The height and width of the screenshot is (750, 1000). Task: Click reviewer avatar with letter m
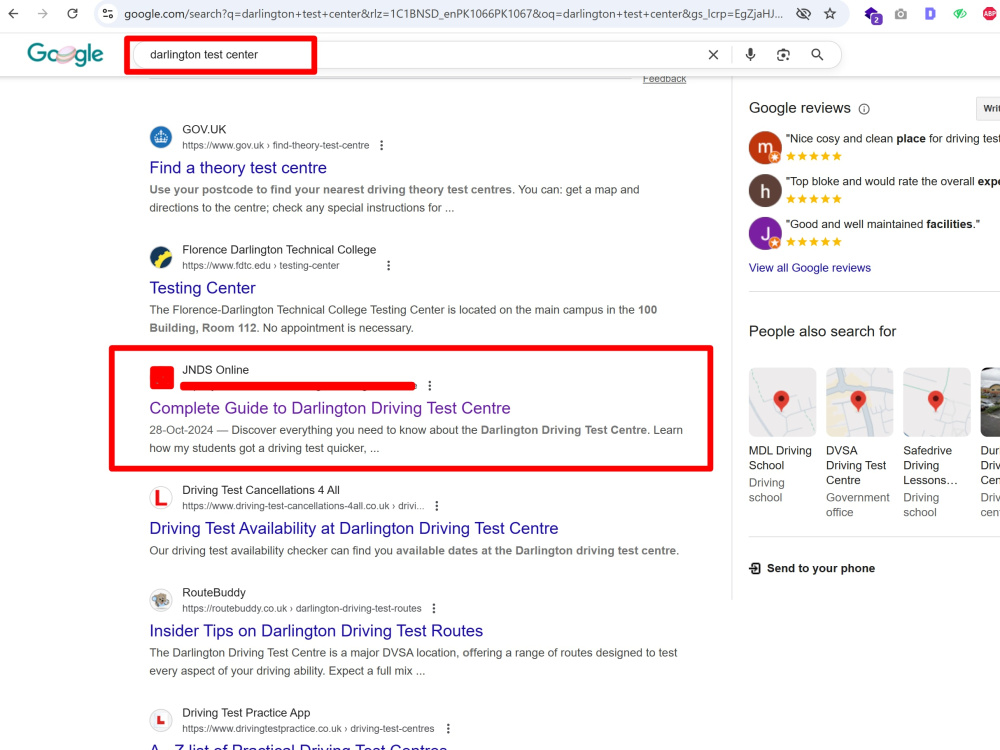[765, 147]
